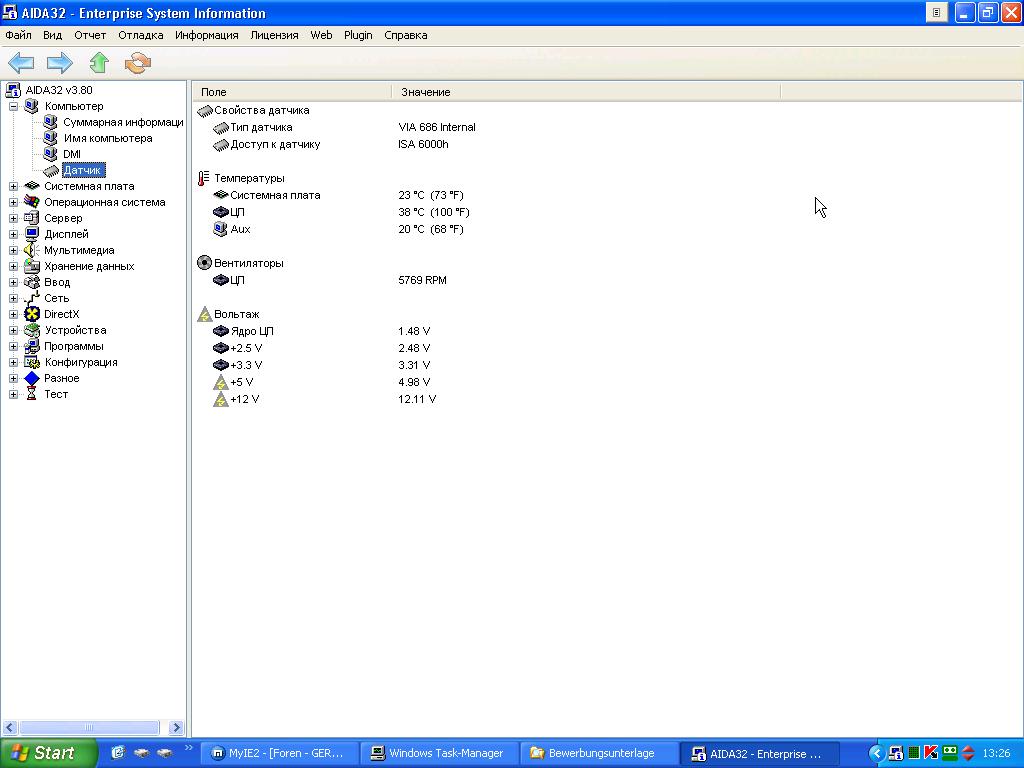Expand the Разное node
This screenshot has height=768, width=1024.
13,378
